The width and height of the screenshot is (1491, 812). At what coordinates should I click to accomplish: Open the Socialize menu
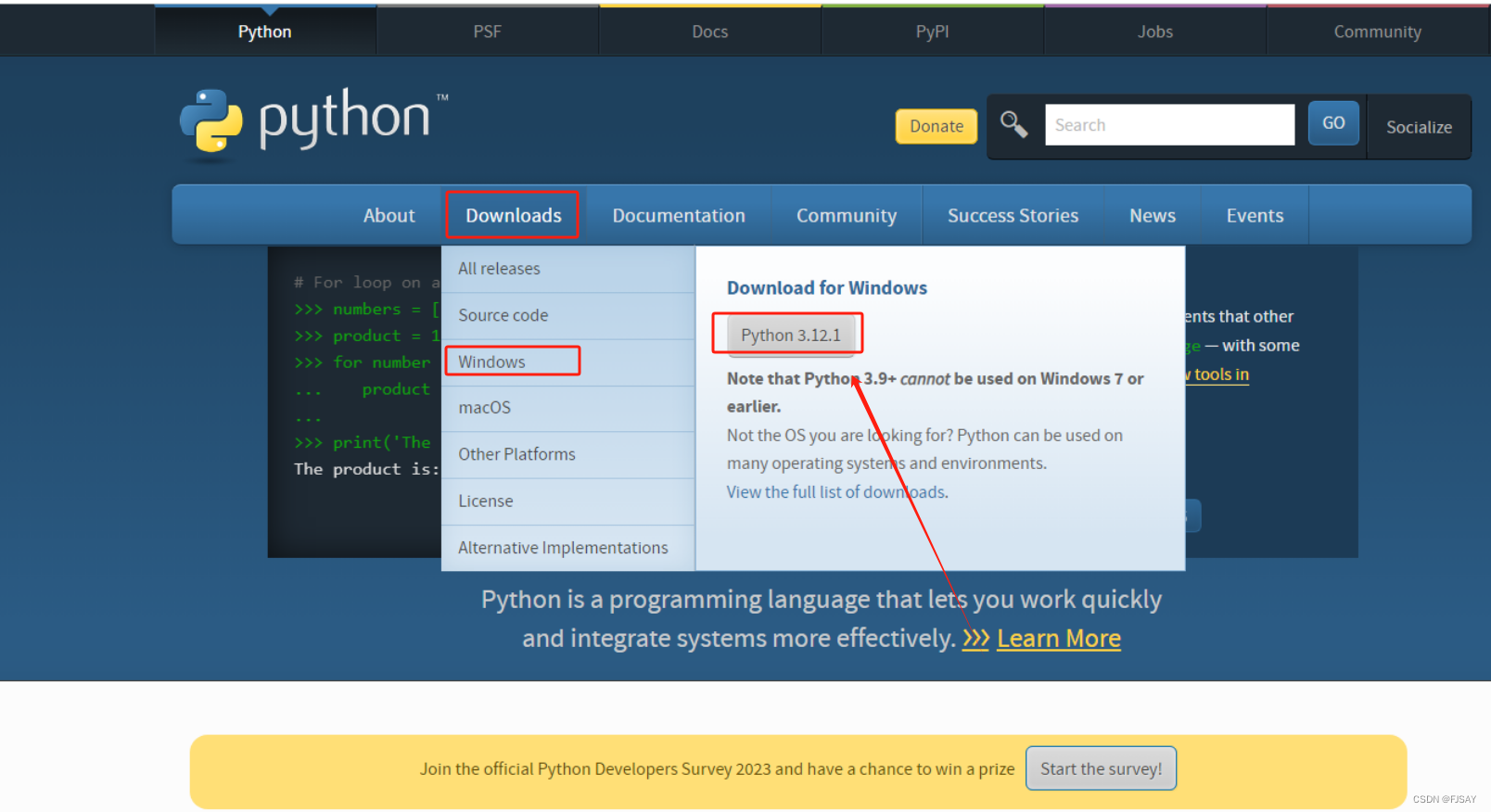[x=1419, y=127]
